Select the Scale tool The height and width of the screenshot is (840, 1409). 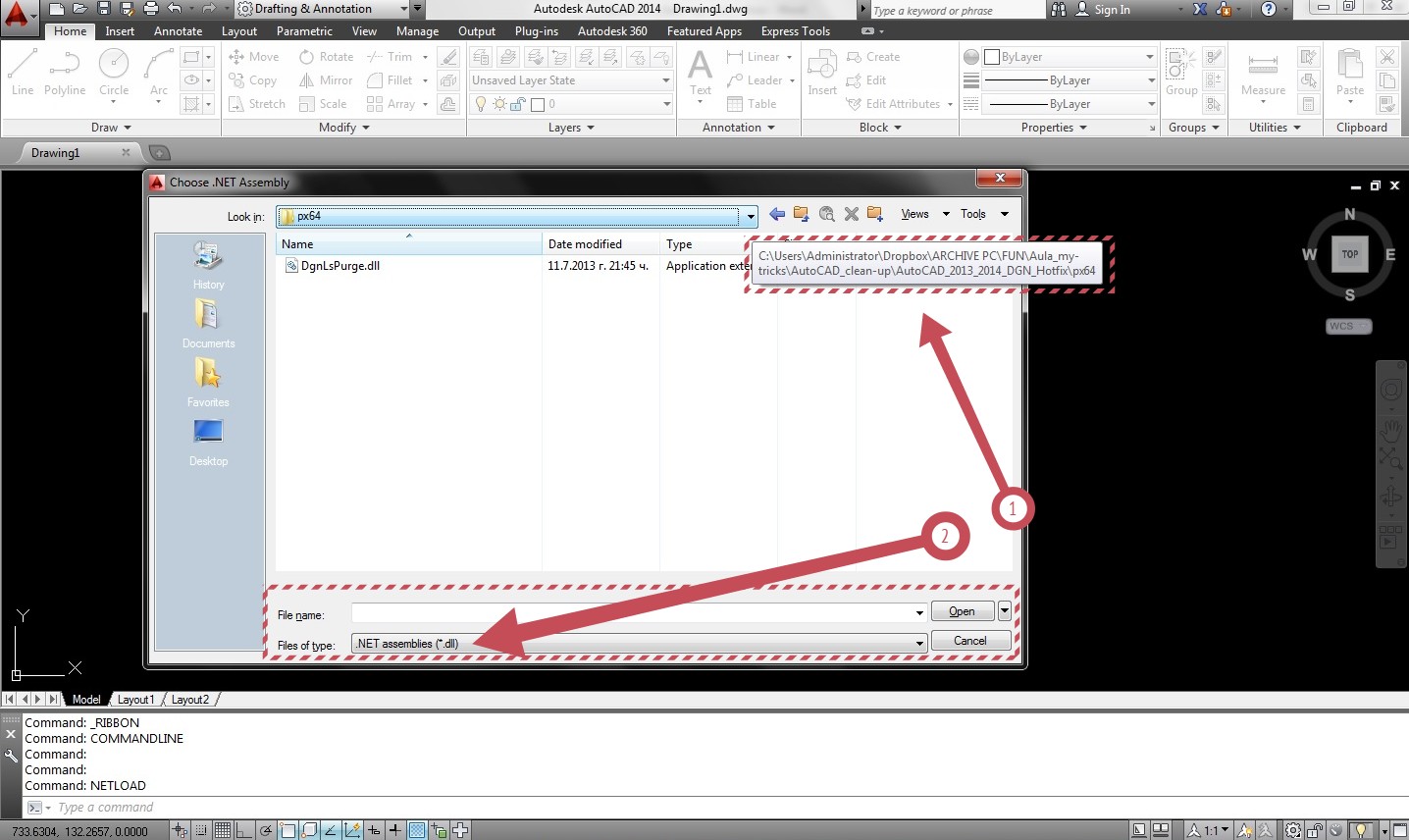(x=323, y=104)
